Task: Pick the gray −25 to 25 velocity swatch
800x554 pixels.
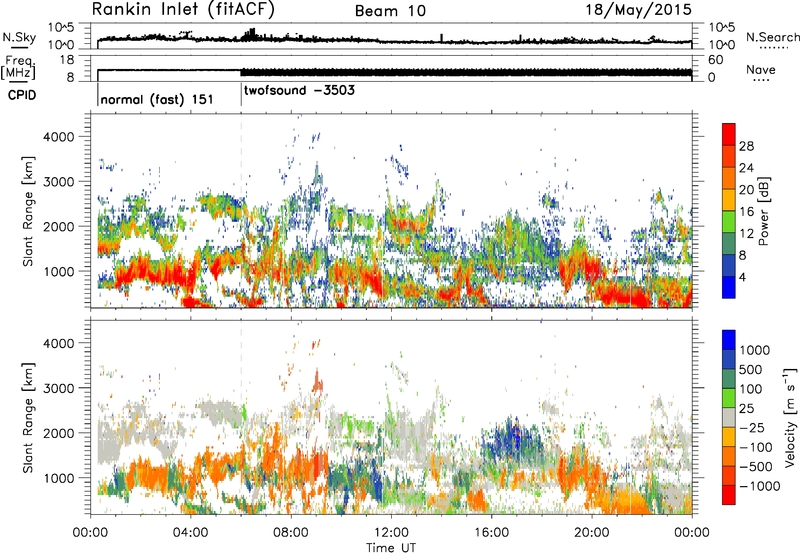Action: [729, 418]
